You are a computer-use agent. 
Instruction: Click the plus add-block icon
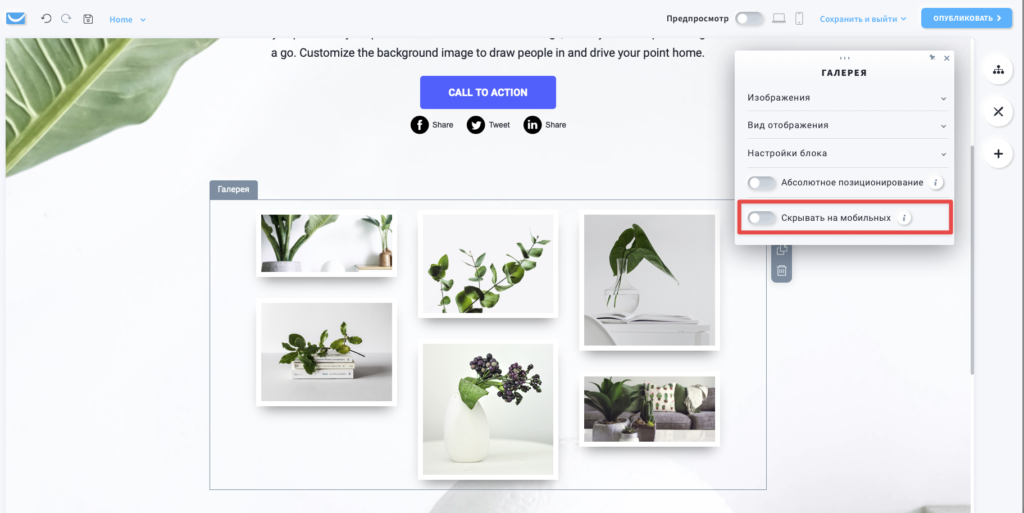click(998, 154)
